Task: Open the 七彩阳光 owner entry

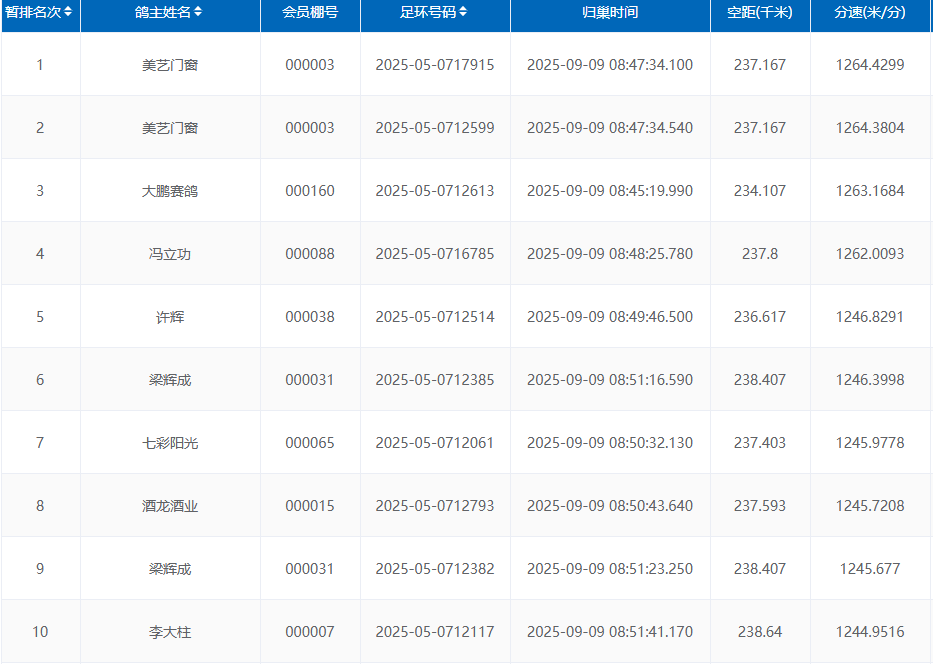Action: pos(170,443)
